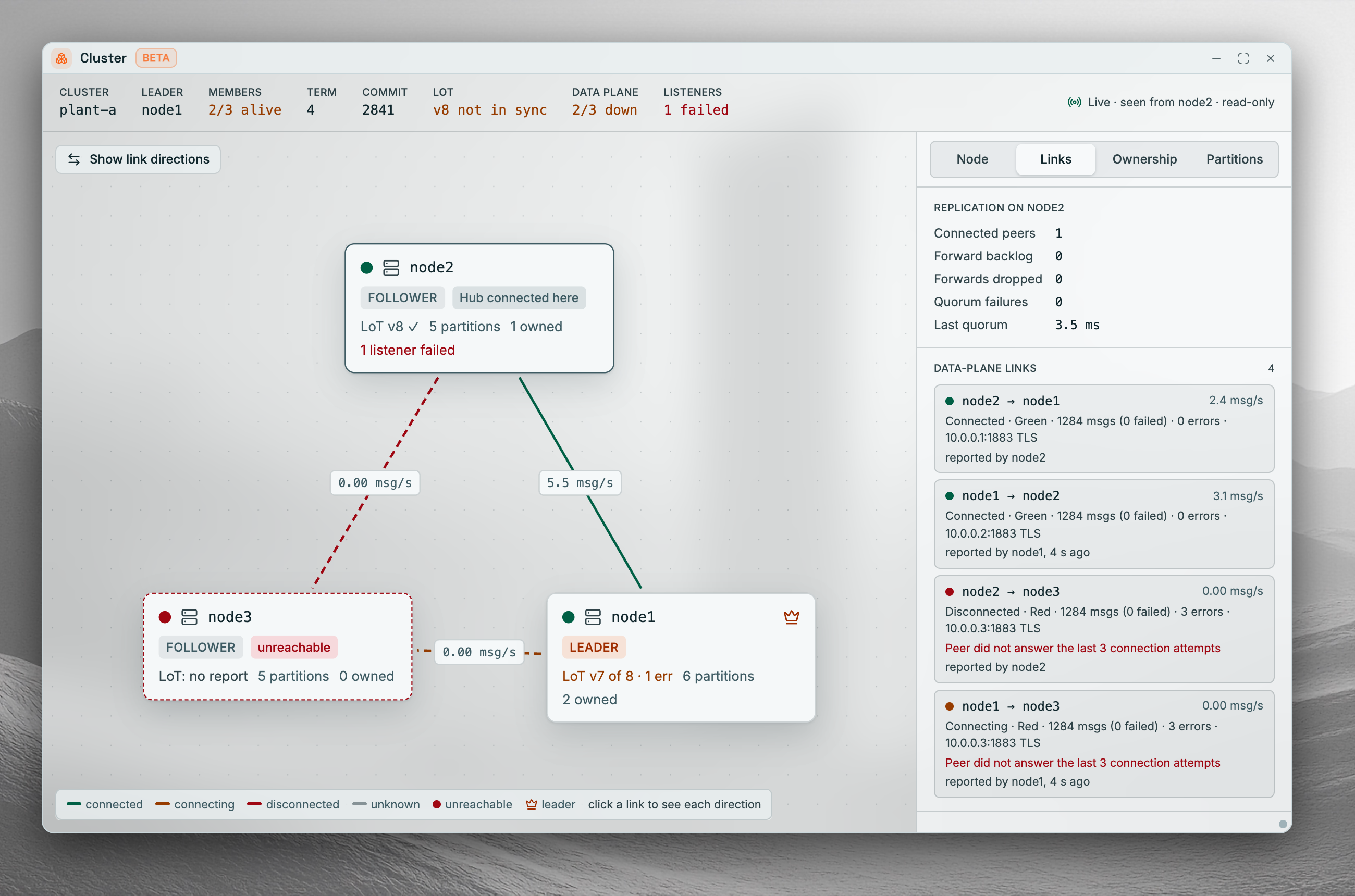Click the Cluster app logo icon
Screen dimensions: 1355x896
(61, 58)
